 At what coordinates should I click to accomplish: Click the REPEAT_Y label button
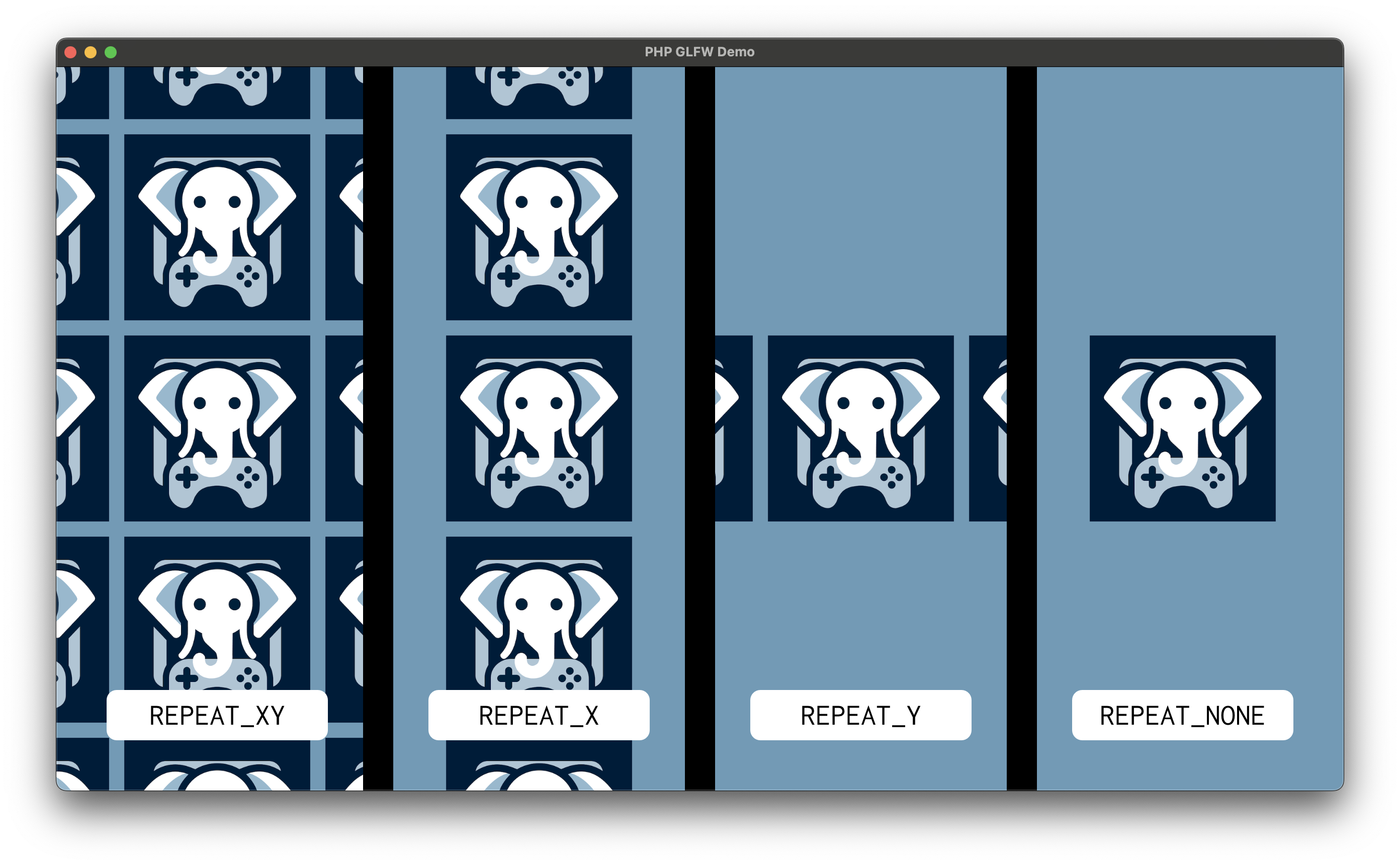pyautogui.click(x=861, y=715)
